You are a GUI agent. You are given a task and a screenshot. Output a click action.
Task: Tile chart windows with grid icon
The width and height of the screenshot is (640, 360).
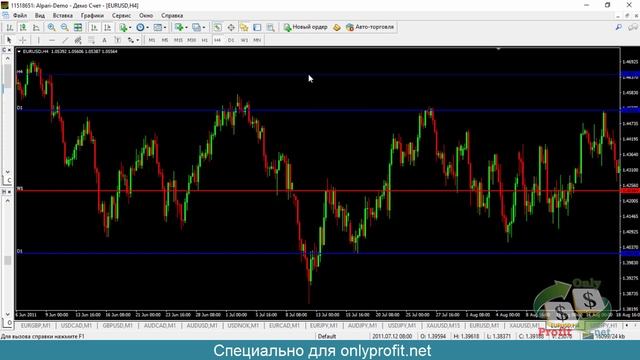[x=78, y=27]
